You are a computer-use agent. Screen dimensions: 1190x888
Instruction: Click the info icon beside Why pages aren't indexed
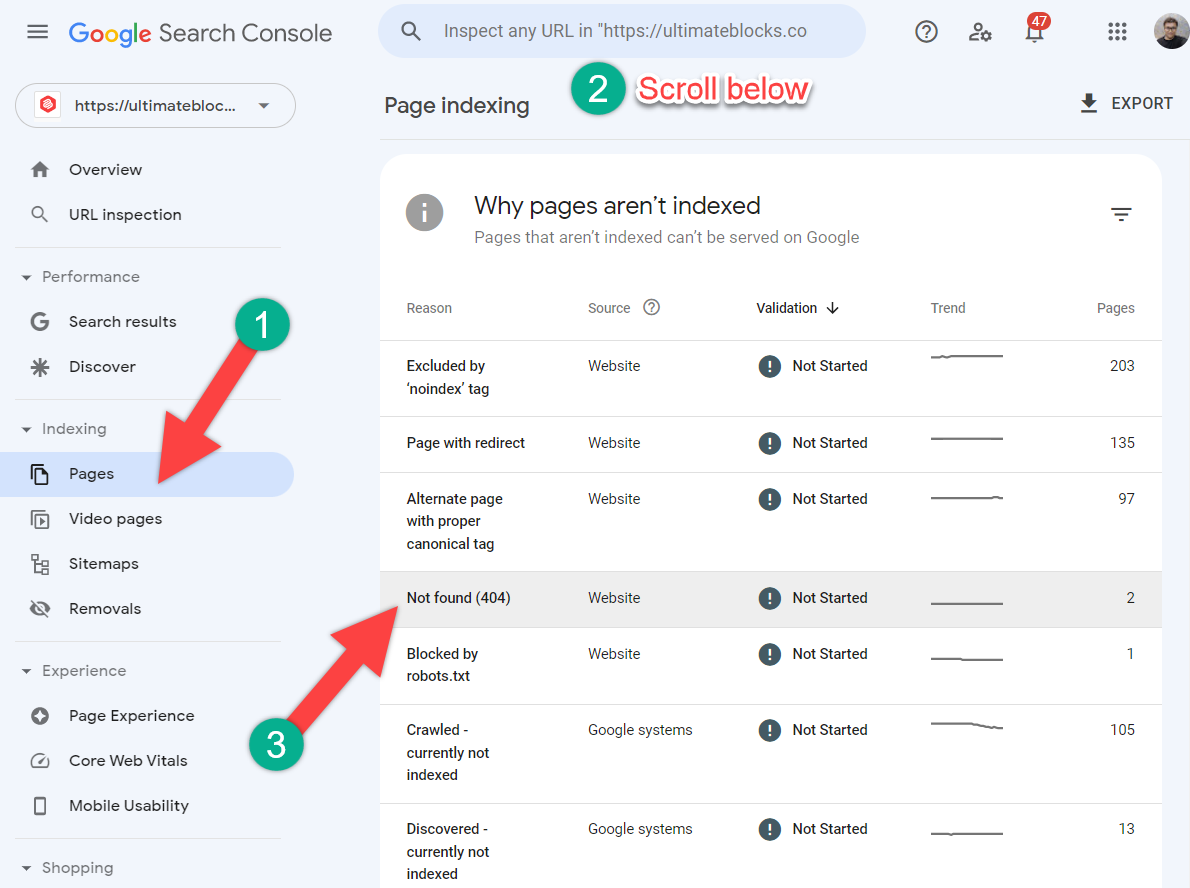424,213
